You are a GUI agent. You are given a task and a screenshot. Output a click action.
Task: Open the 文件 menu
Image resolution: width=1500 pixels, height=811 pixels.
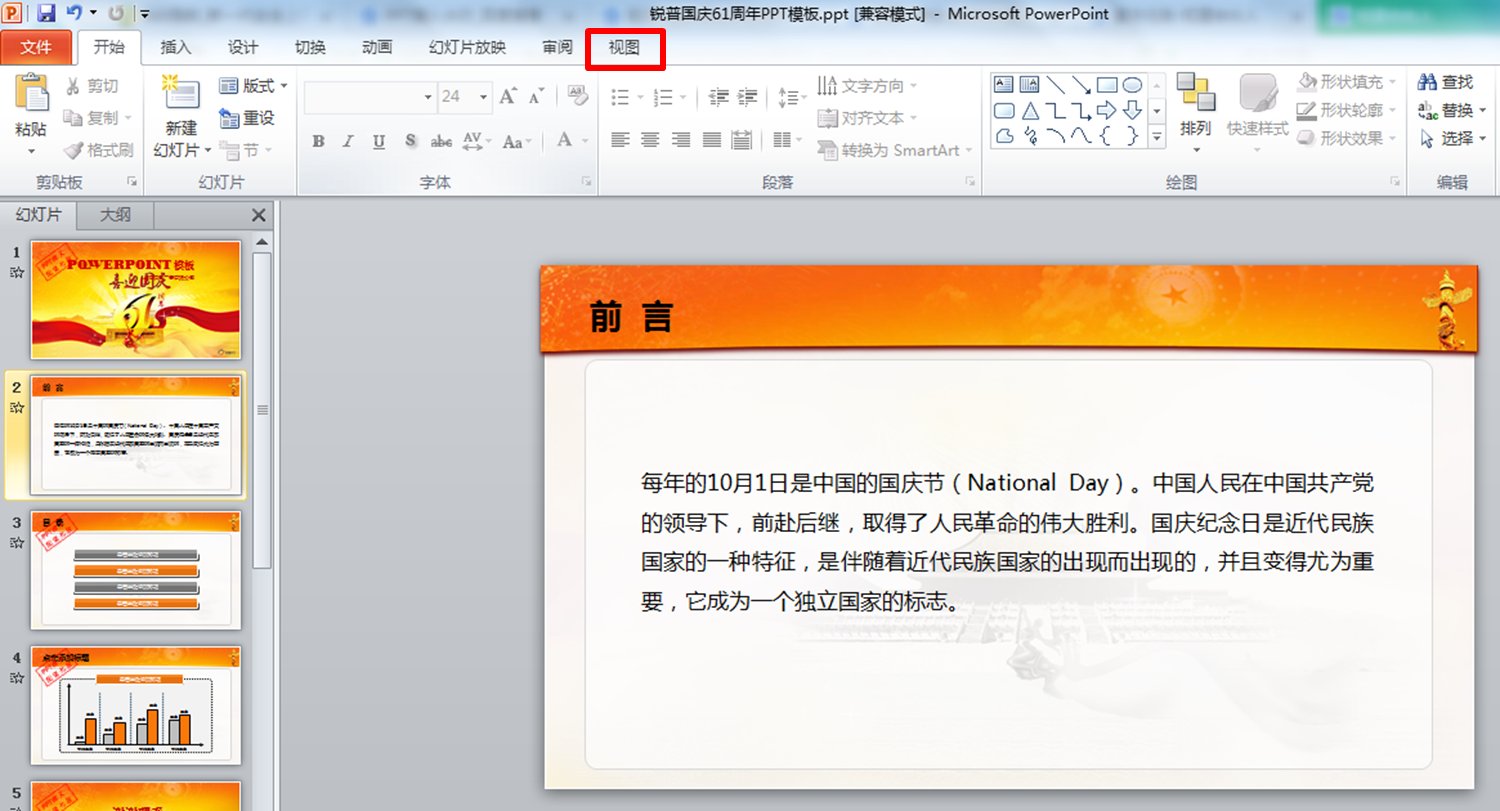(x=37, y=46)
